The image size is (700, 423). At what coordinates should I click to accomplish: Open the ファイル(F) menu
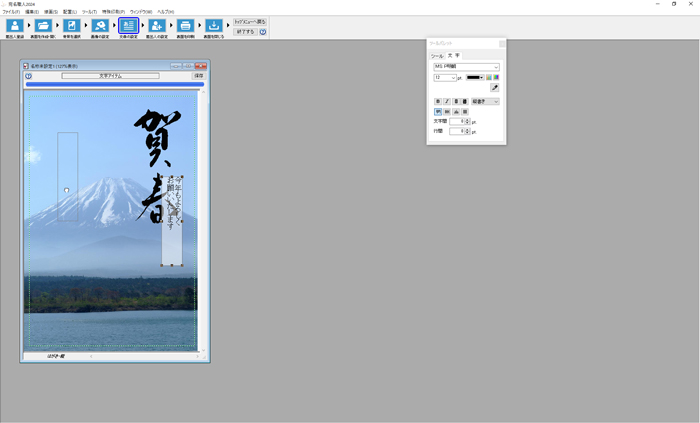[x=11, y=12]
